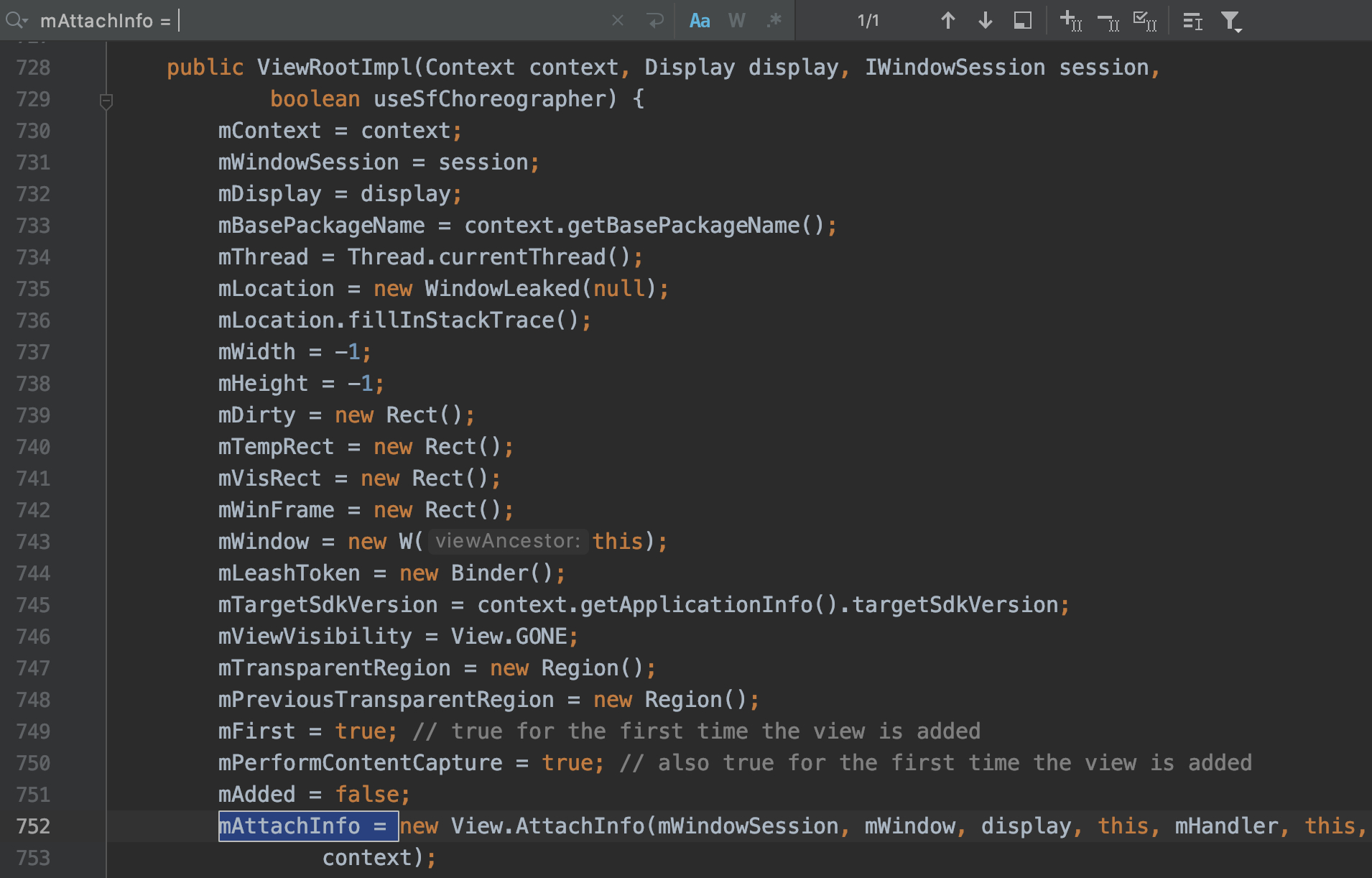Viewport: 1372px width, 878px height.
Task: Click line number 752 in gutter
Action: click(33, 826)
